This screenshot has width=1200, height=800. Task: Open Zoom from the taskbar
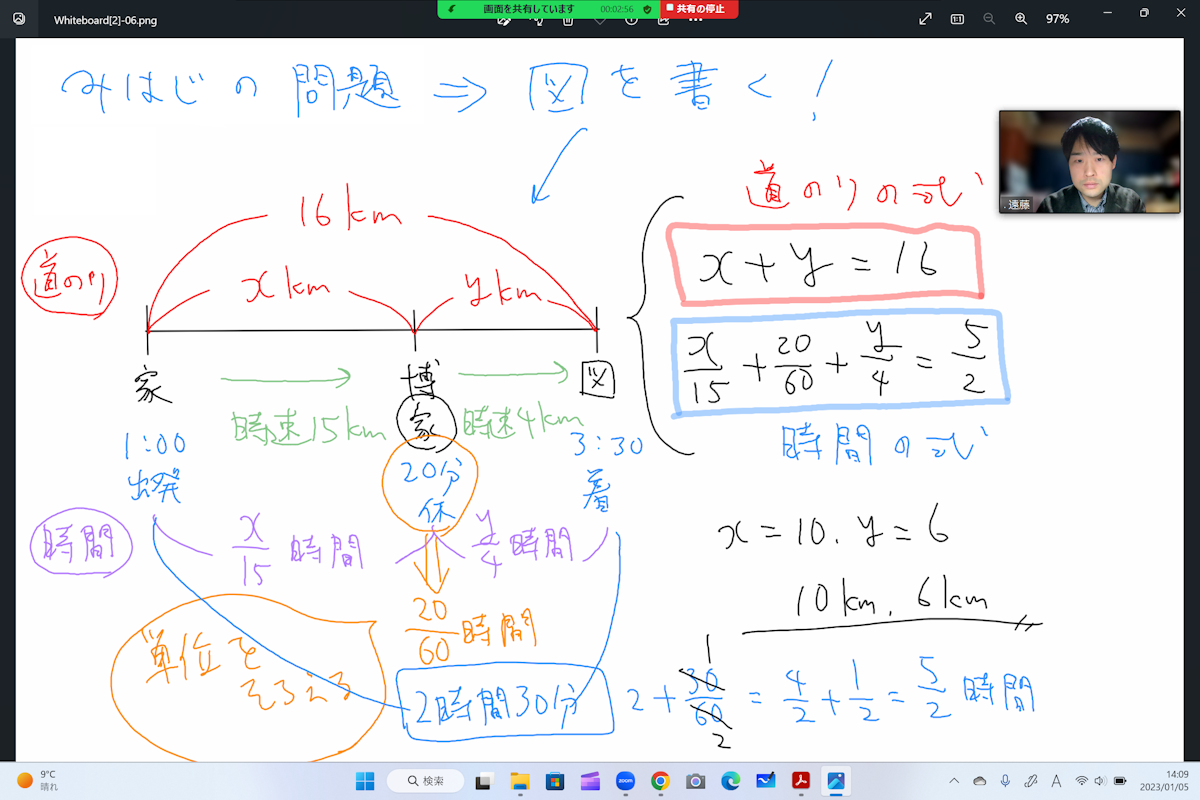click(x=626, y=780)
